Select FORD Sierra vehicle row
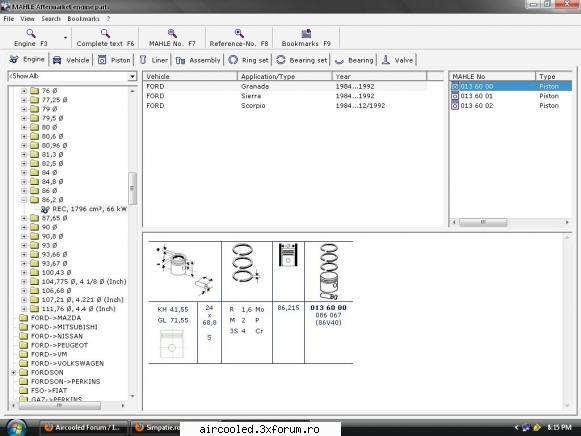 [x=286, y=96]
